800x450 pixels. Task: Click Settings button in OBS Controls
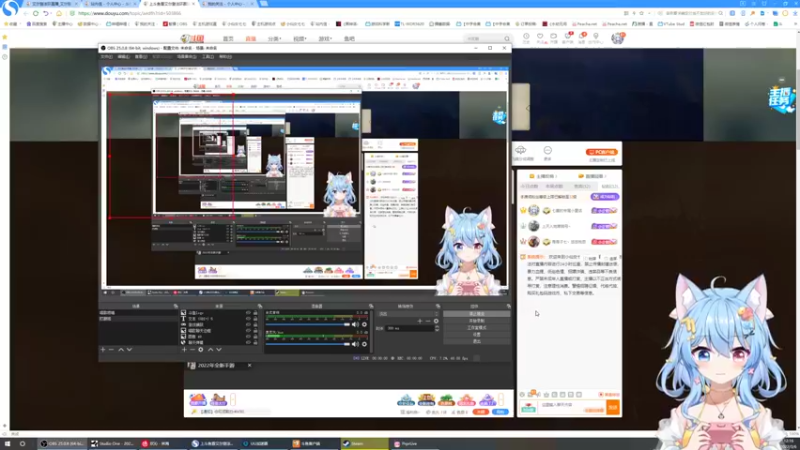pos(477,334)
